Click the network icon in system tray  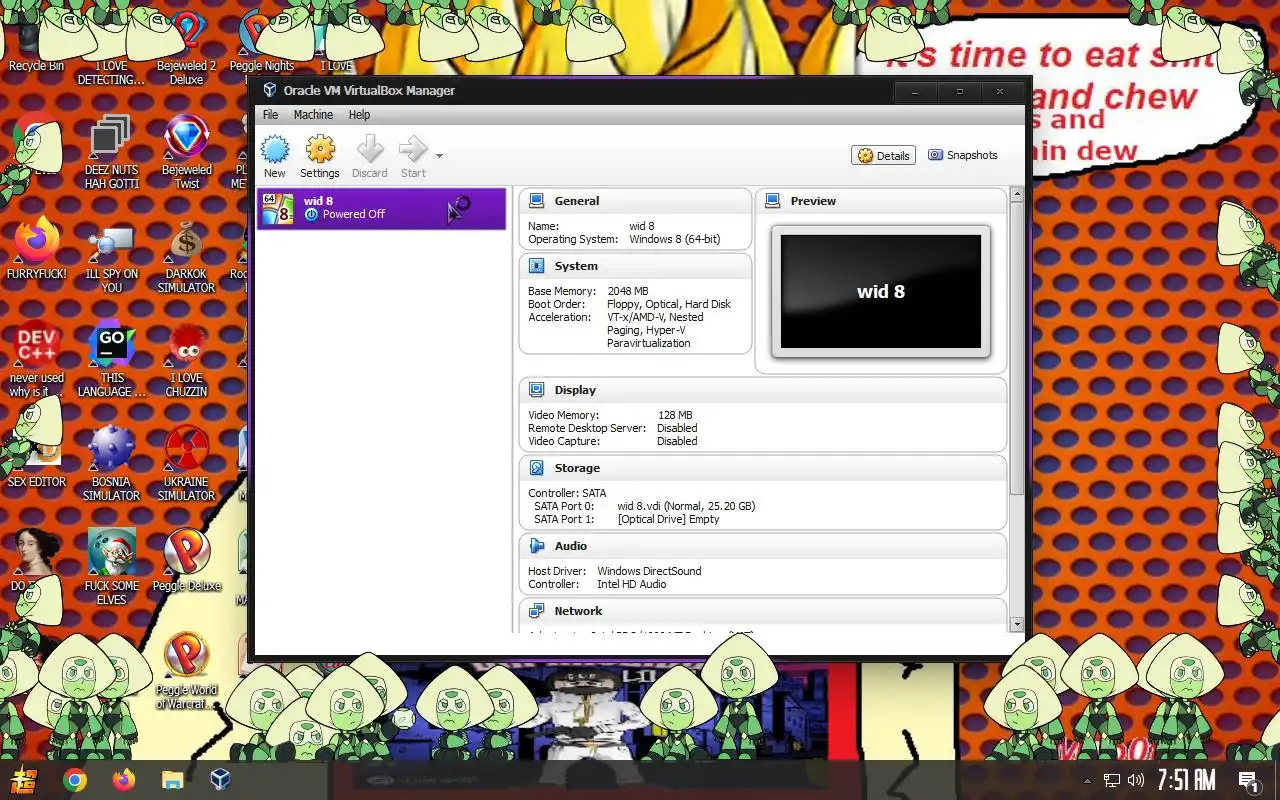[1111, 780]
